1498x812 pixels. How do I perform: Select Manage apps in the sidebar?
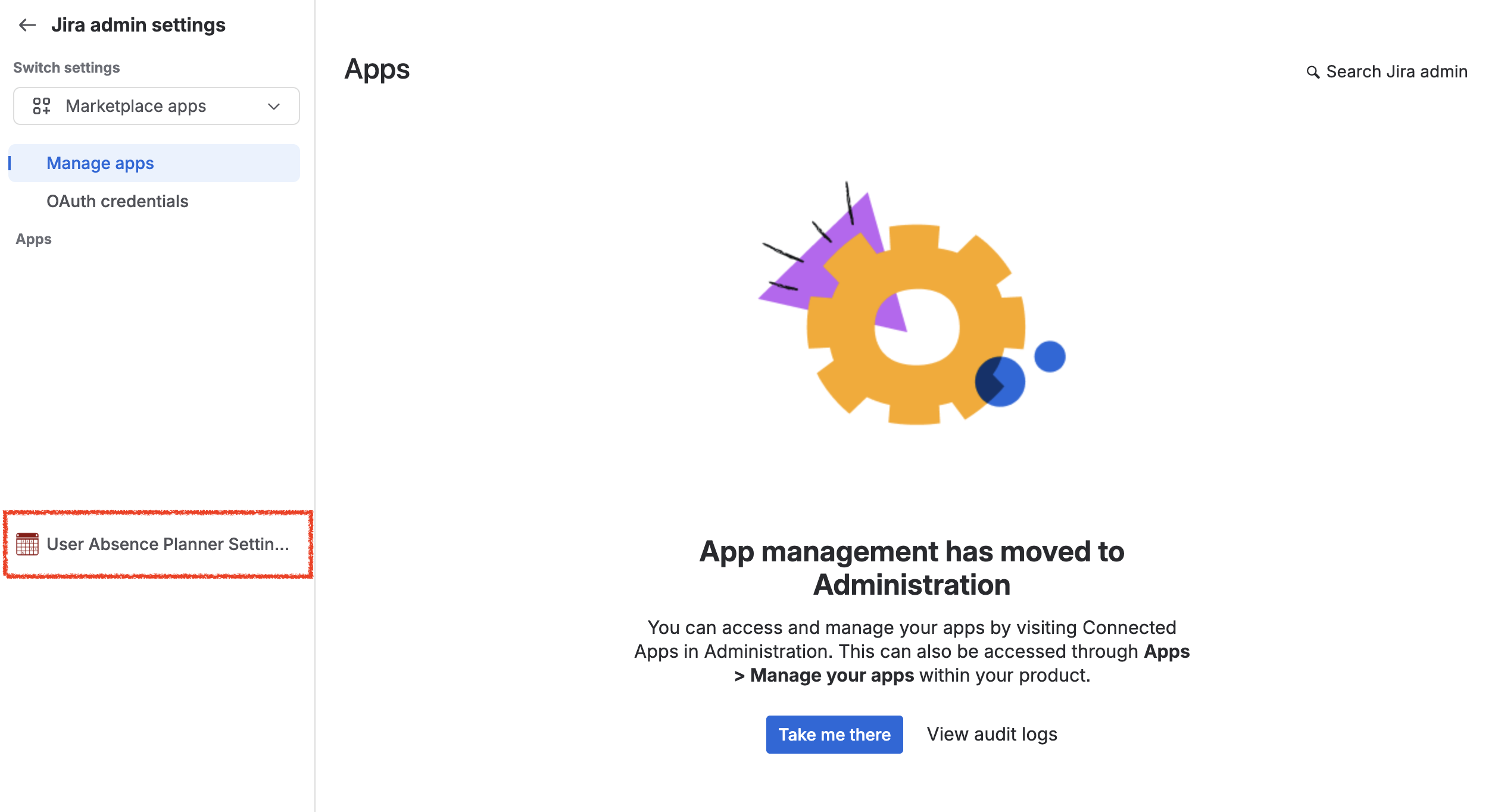[x=154, y=163]
